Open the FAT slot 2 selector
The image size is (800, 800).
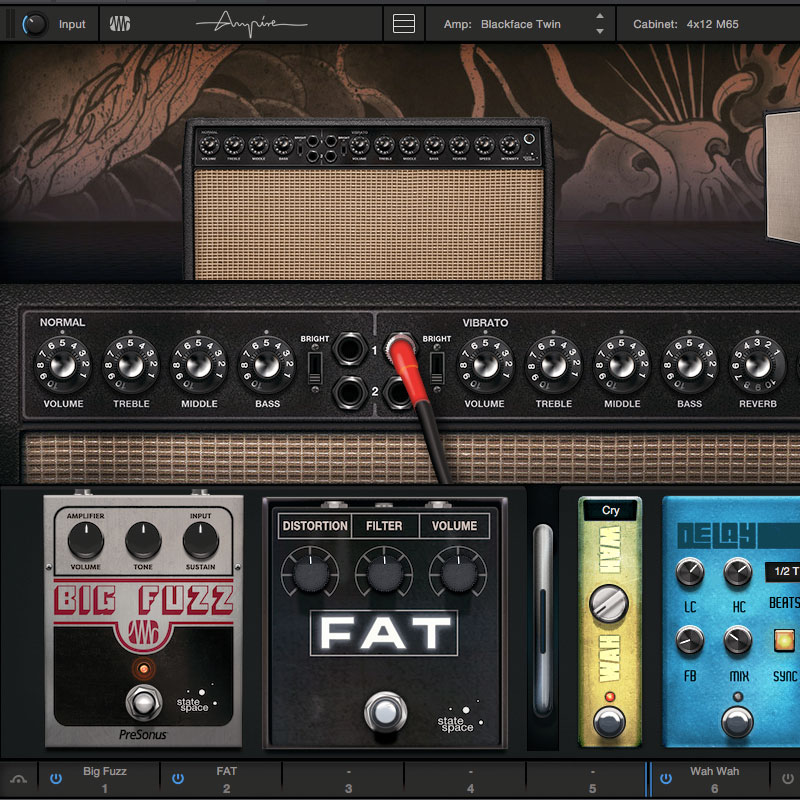[226, 779]
